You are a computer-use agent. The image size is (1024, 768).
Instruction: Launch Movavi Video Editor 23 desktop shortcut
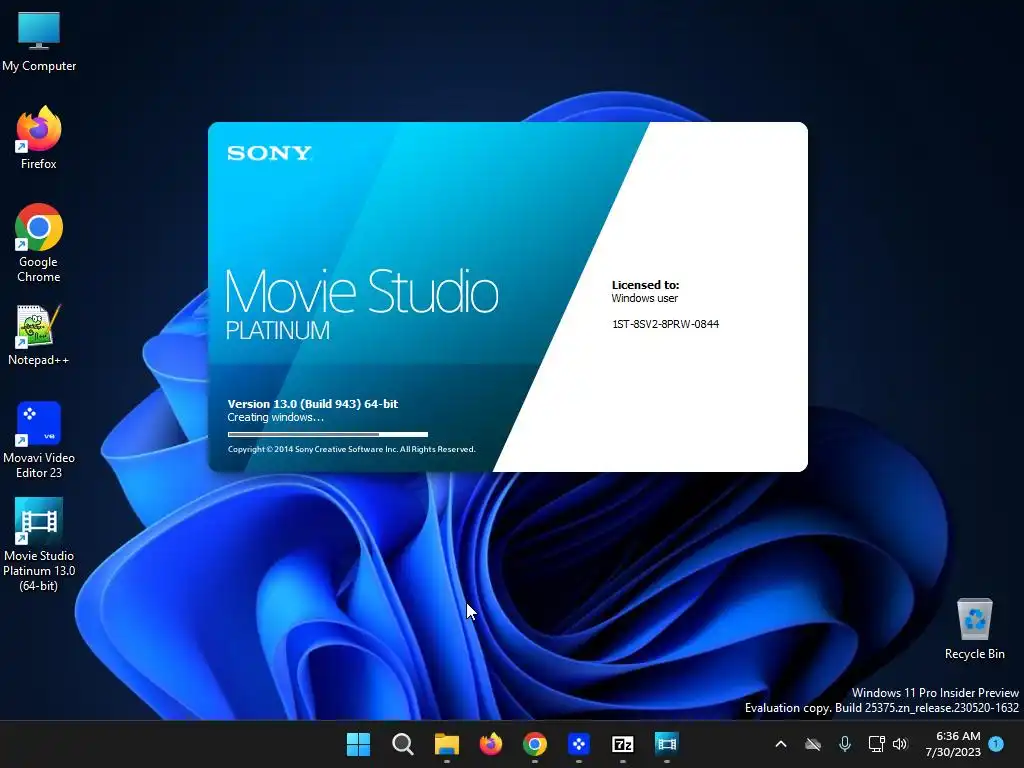coord(39,440)
